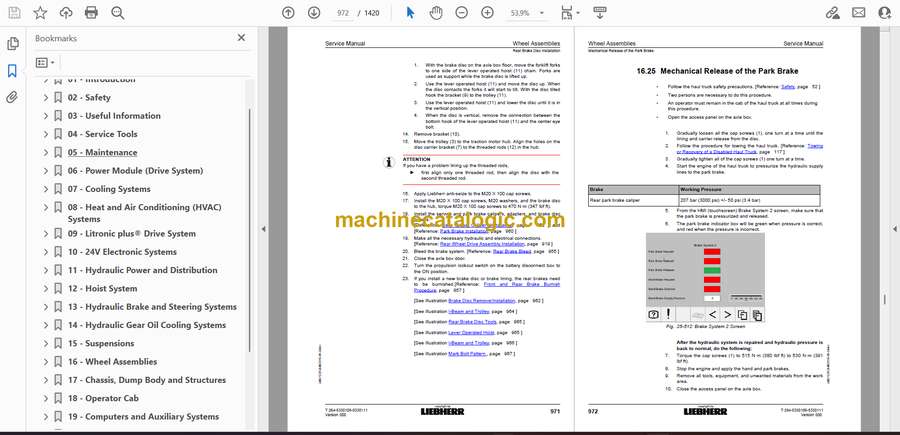
Task: Open the find text magnifier icon
Action: [118, 13]
